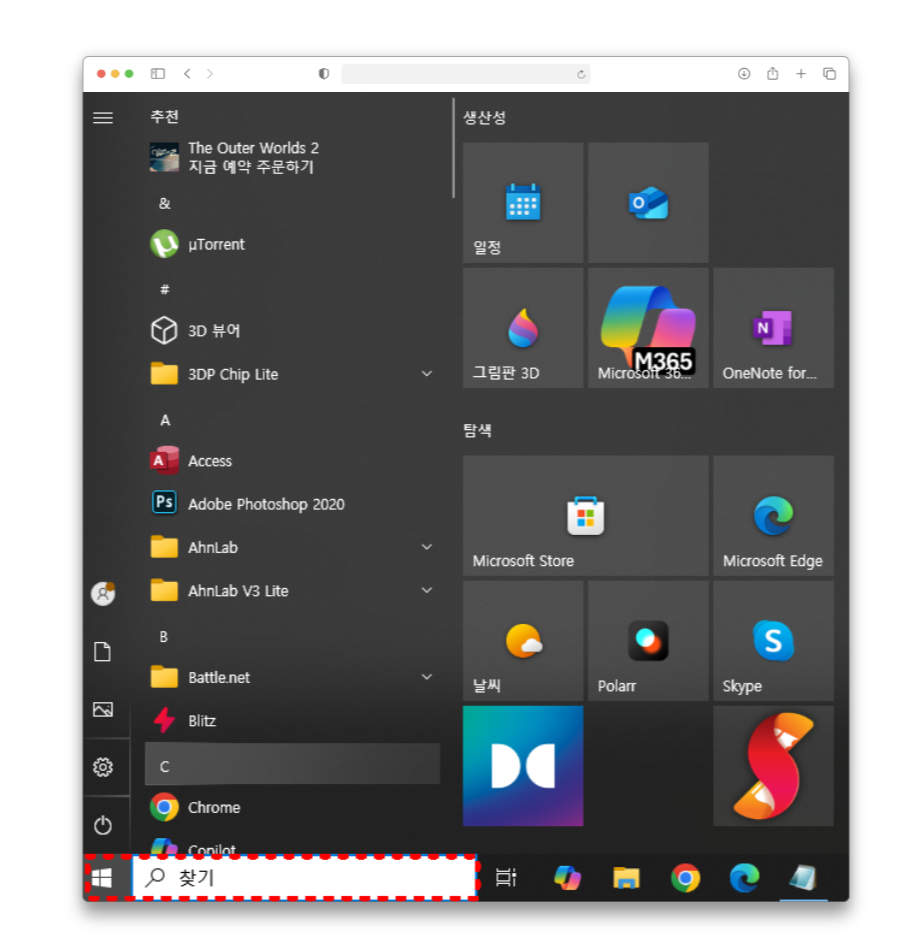The width and height of the screenshot is (913, 943).
Task: Click the '&' letter group header
Action: point(164,203)
